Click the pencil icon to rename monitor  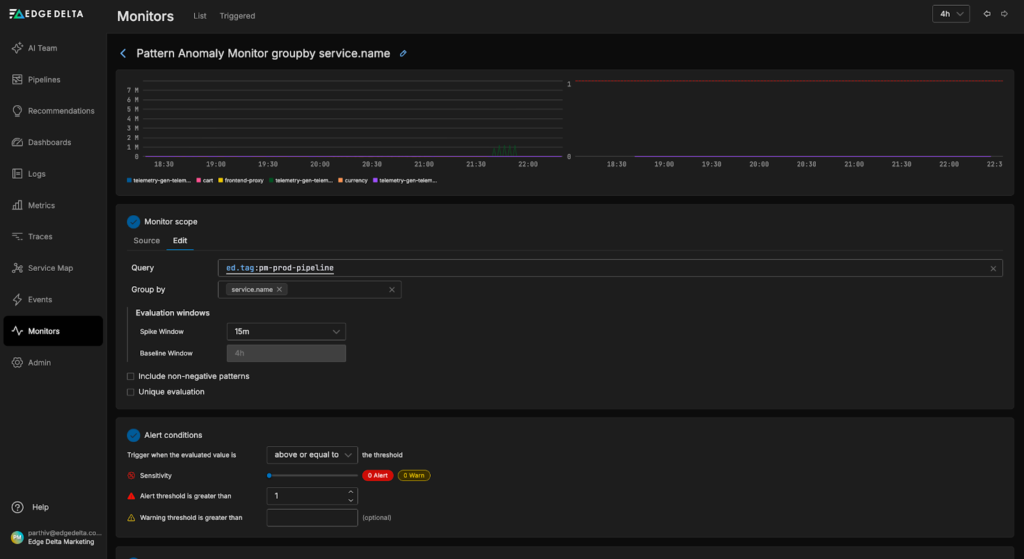(403, 53)
